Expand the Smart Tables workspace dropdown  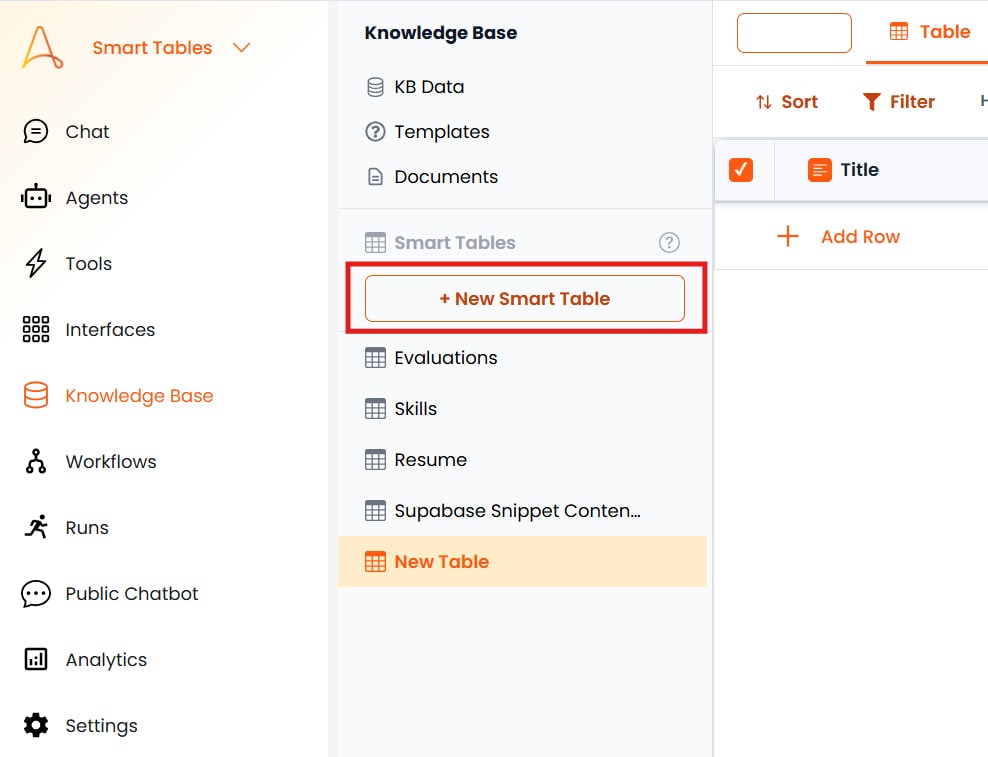(x=242, y=47)
